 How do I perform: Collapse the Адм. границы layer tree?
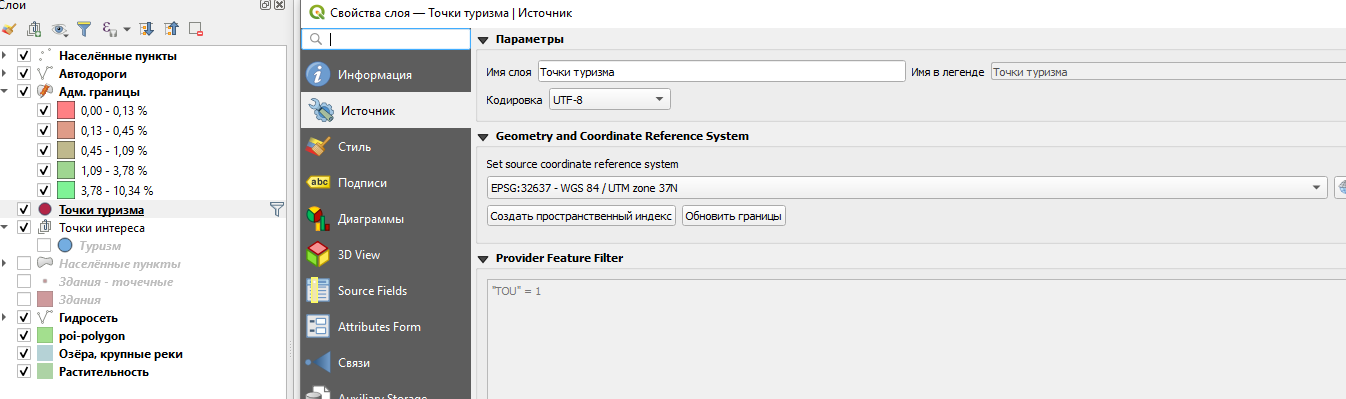[7, 92]
